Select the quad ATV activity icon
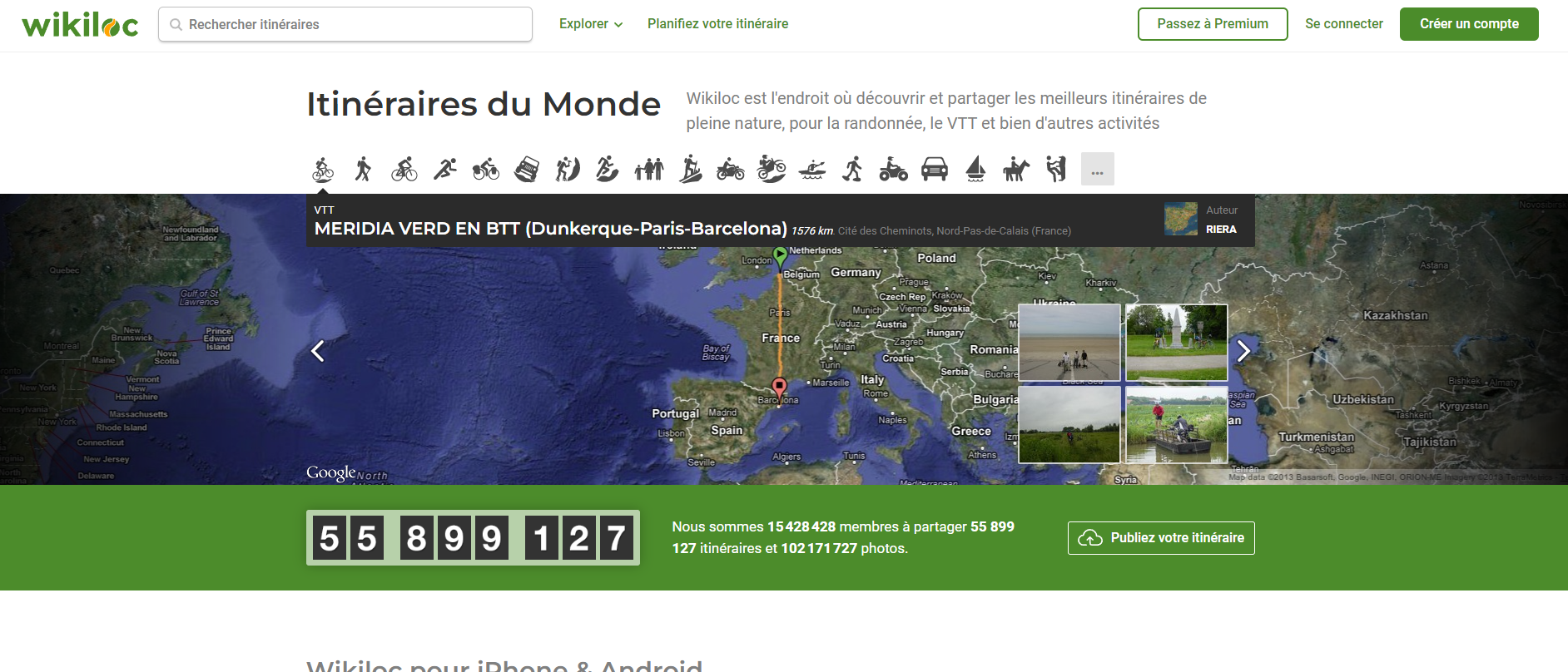Viewport: 1568px width, 672px height. (893, 169)
